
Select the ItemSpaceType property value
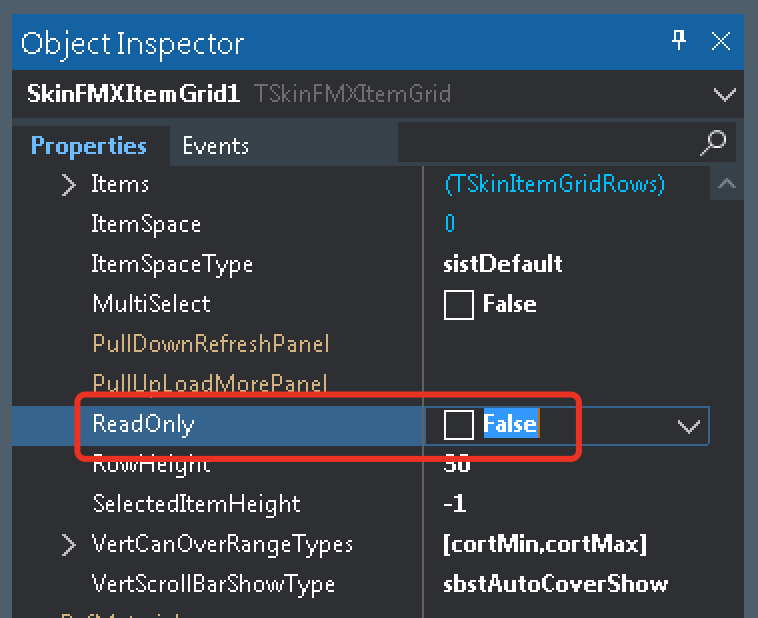pos(503,264)
